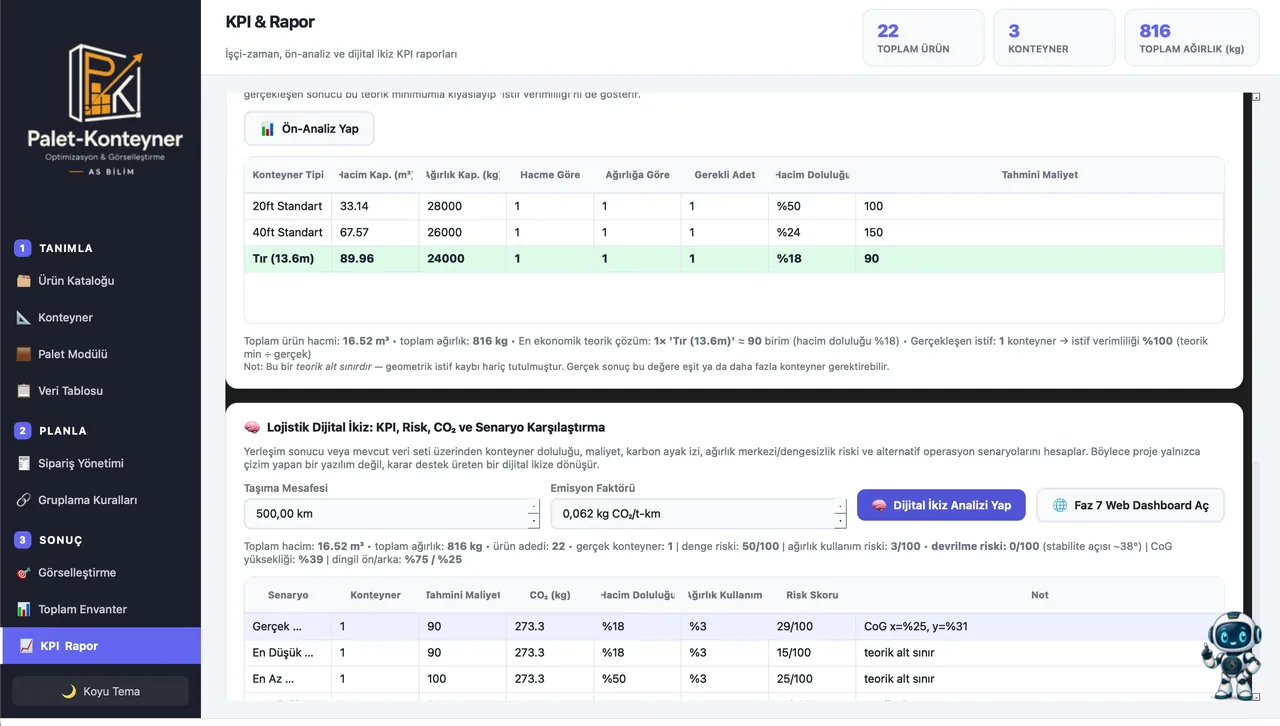This screenshot has width=1280, height=726.
Task: Click the Tahmini Maliyet header in container table
Action: click(x=1040, y=175)
